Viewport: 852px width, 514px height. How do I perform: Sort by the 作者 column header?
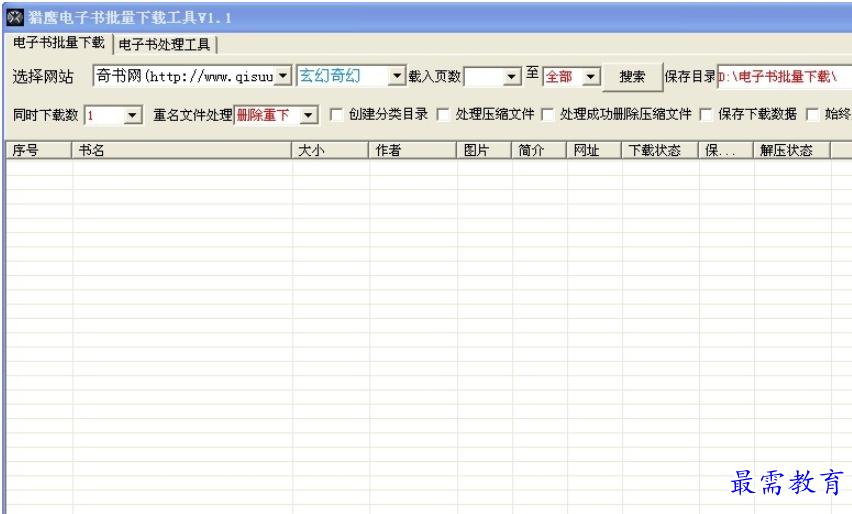coord(412,151)
